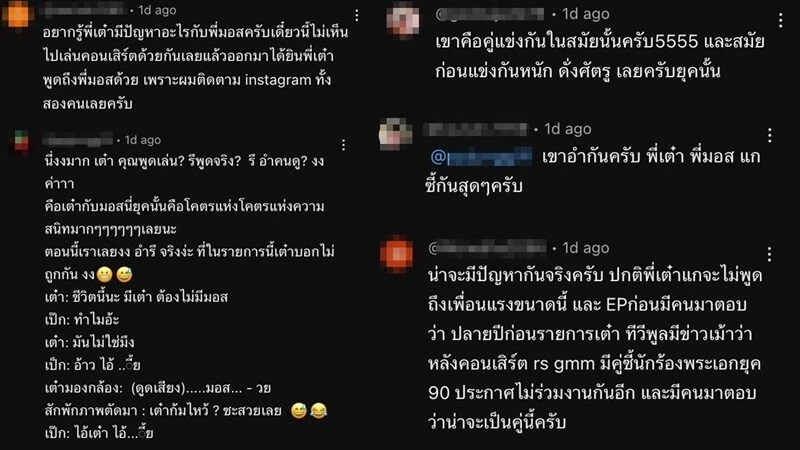Open three-dot menu on the instagram comment
The image size is (800, 450).
point(357,16)
